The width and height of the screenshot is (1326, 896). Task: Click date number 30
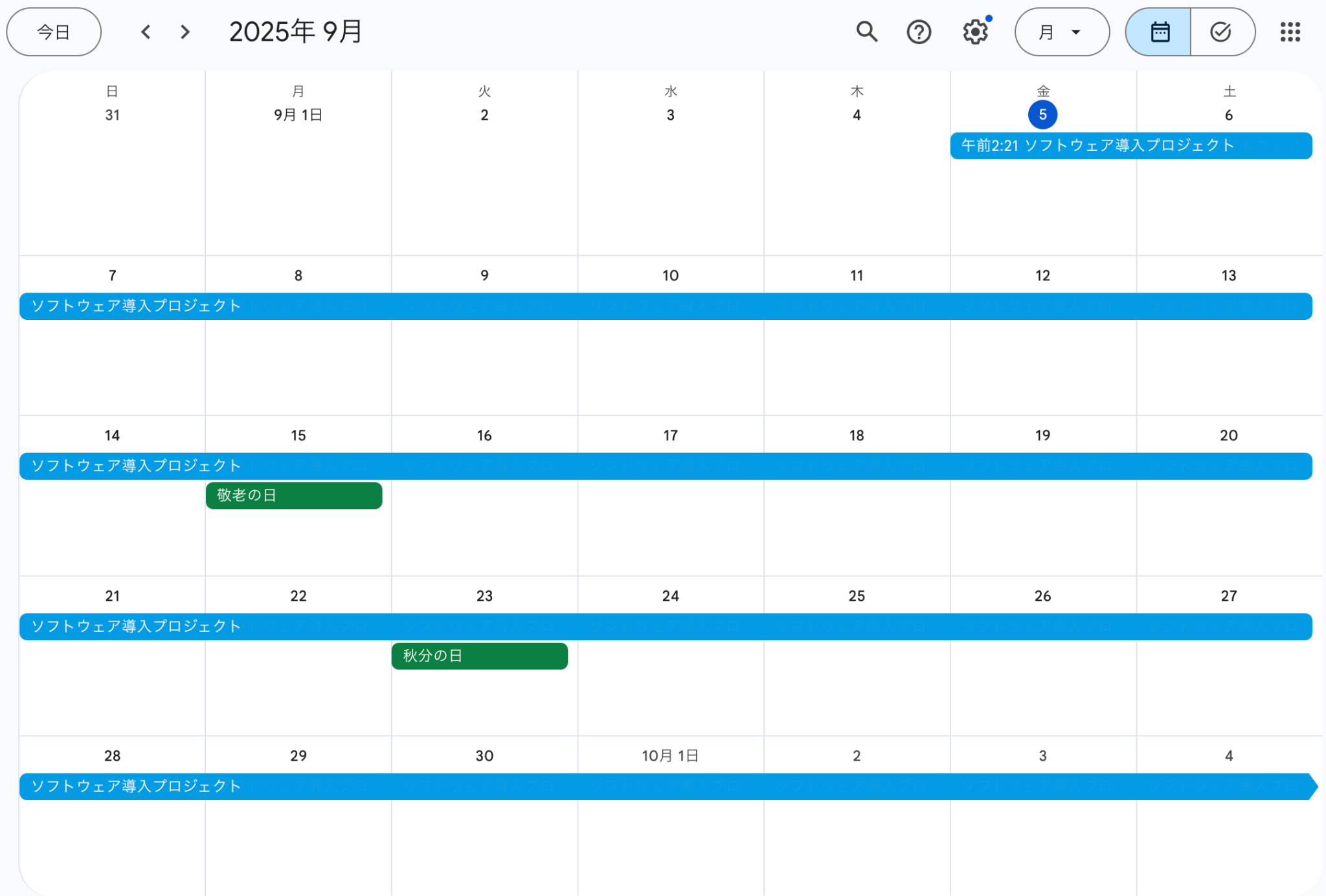[484, 756]
